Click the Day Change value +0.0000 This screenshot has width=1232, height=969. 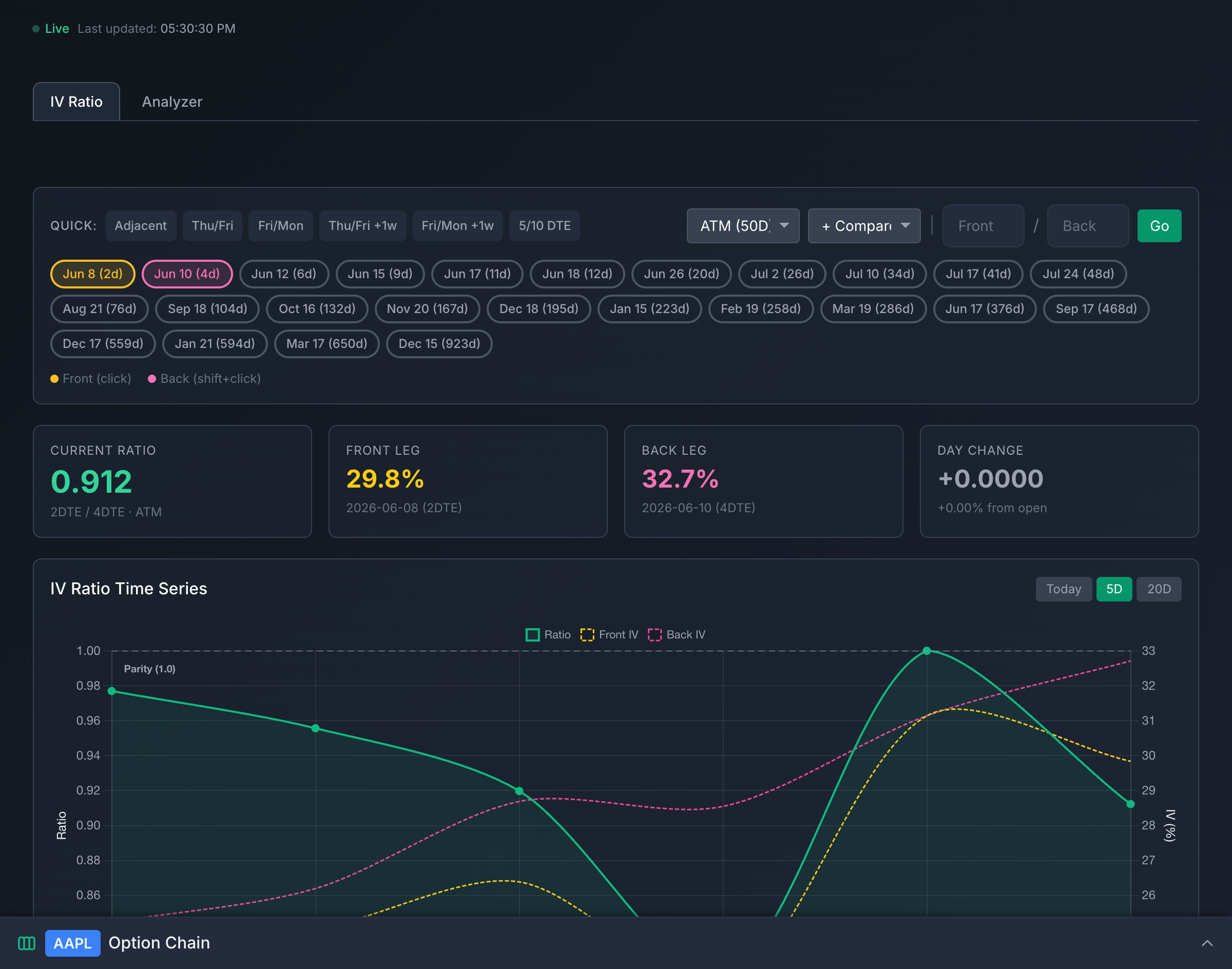pos(990,479)
